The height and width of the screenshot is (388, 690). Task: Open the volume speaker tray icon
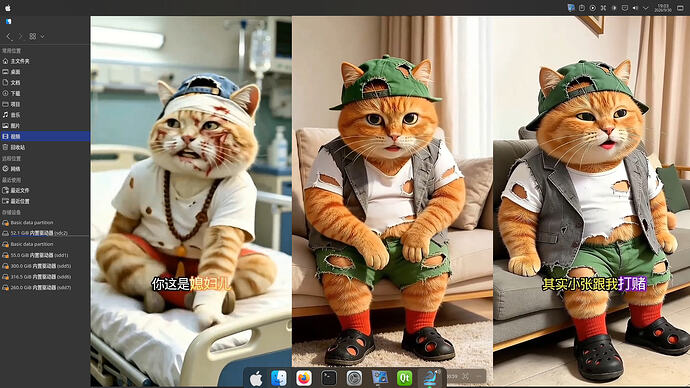[635, 8]
